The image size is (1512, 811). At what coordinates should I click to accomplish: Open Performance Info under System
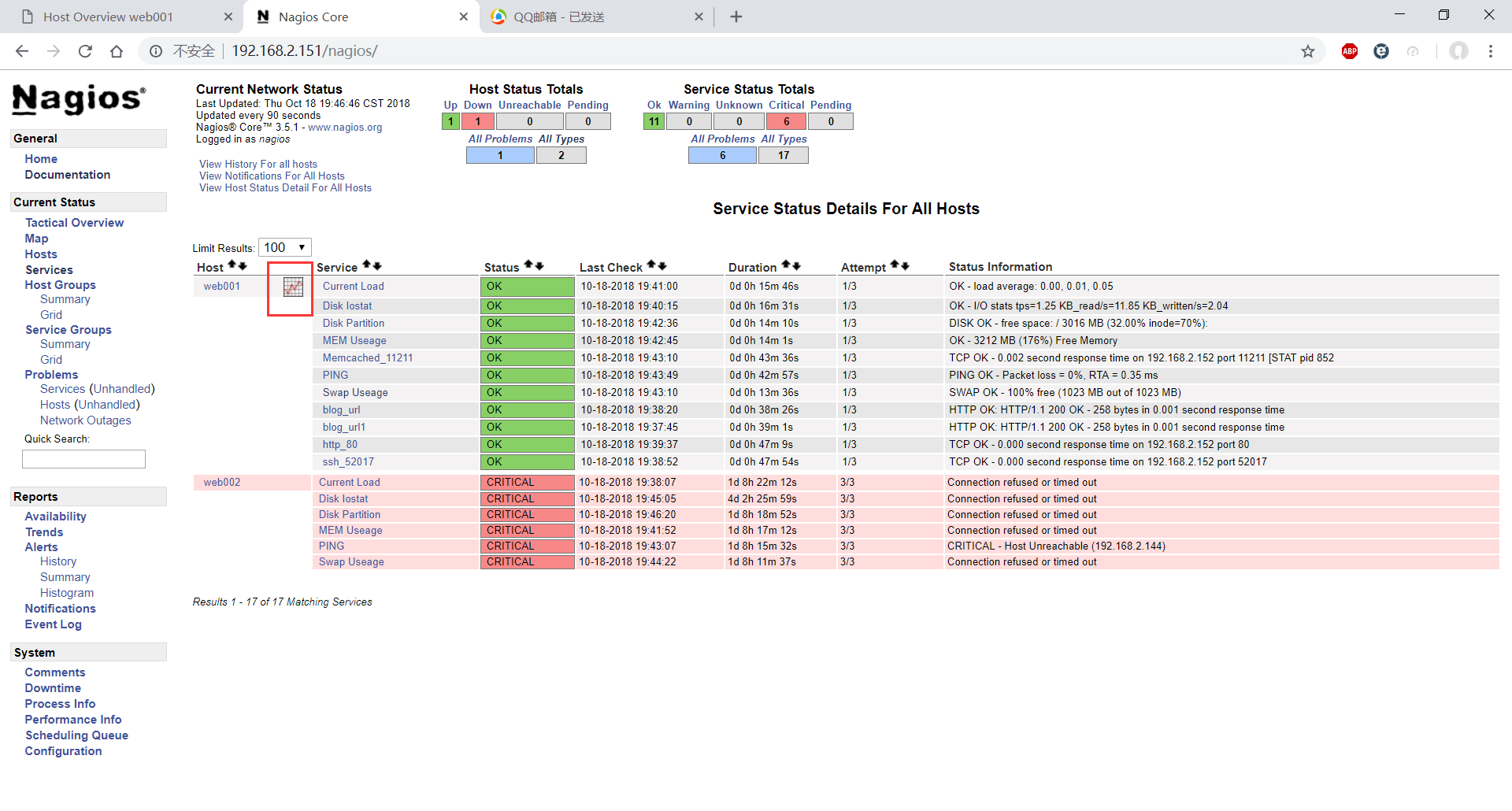click(73, 720)
